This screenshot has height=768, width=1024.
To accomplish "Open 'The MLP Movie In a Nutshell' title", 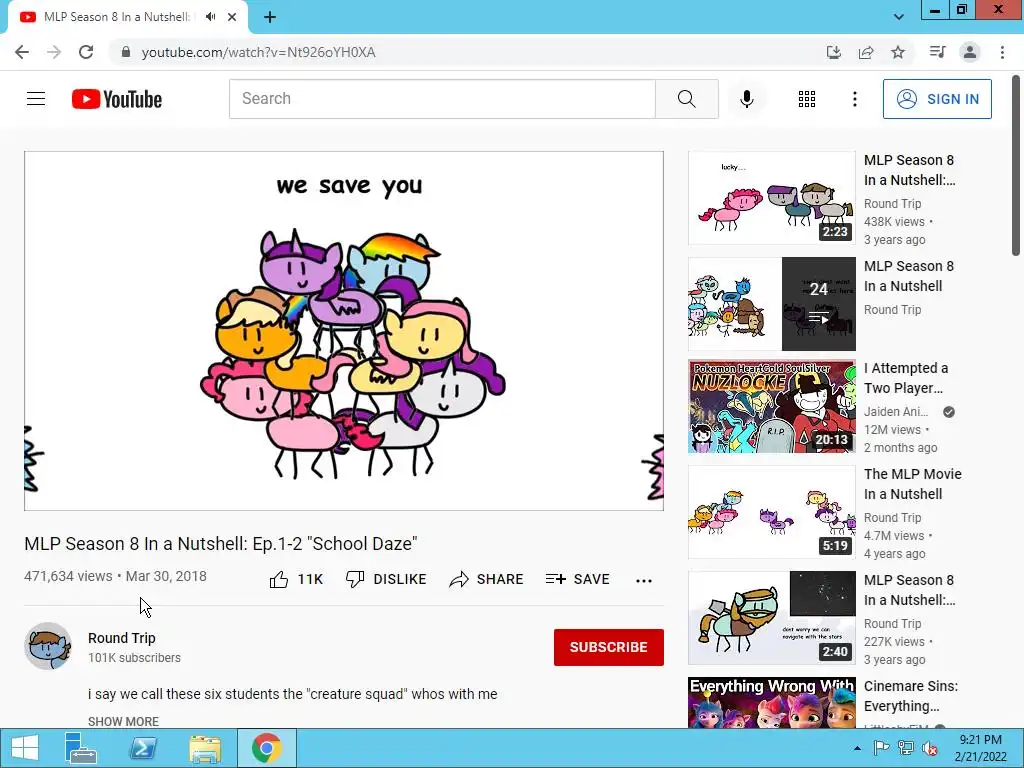I will [912, 484].
